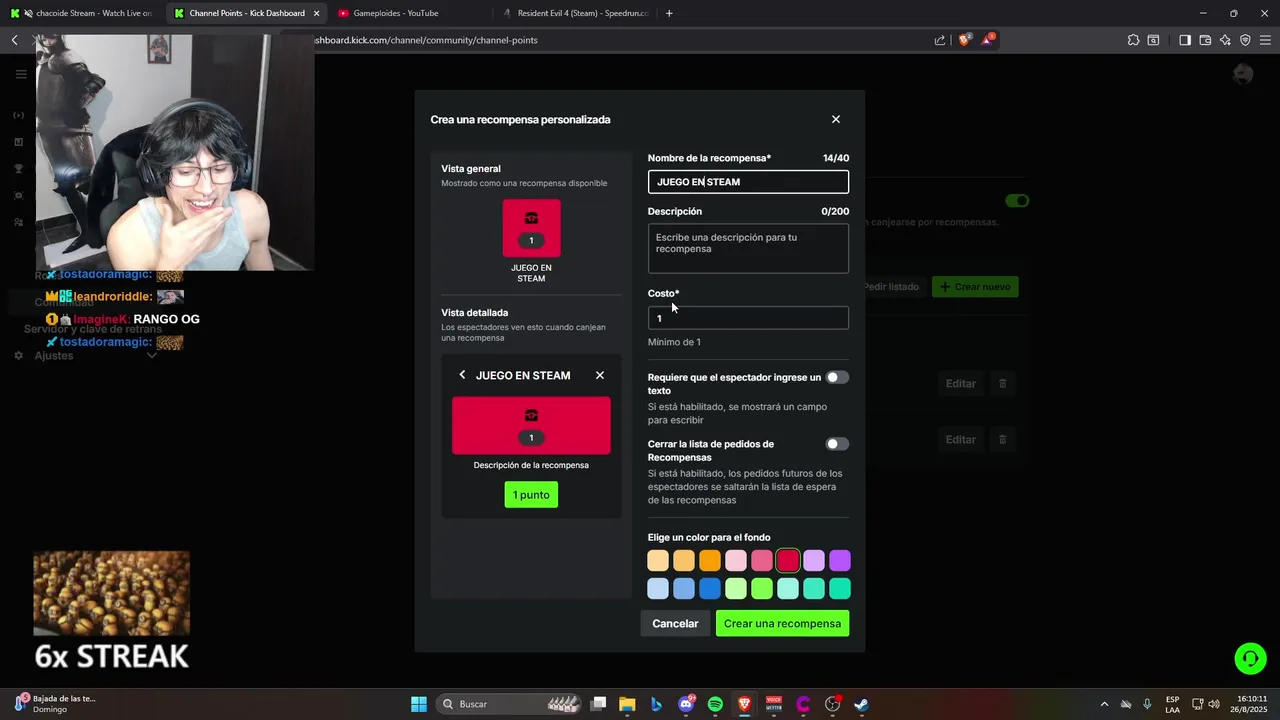The height and width of the screenshot is (720, 1280).
Task: Click the second Editar button
Action: (961, 439)
